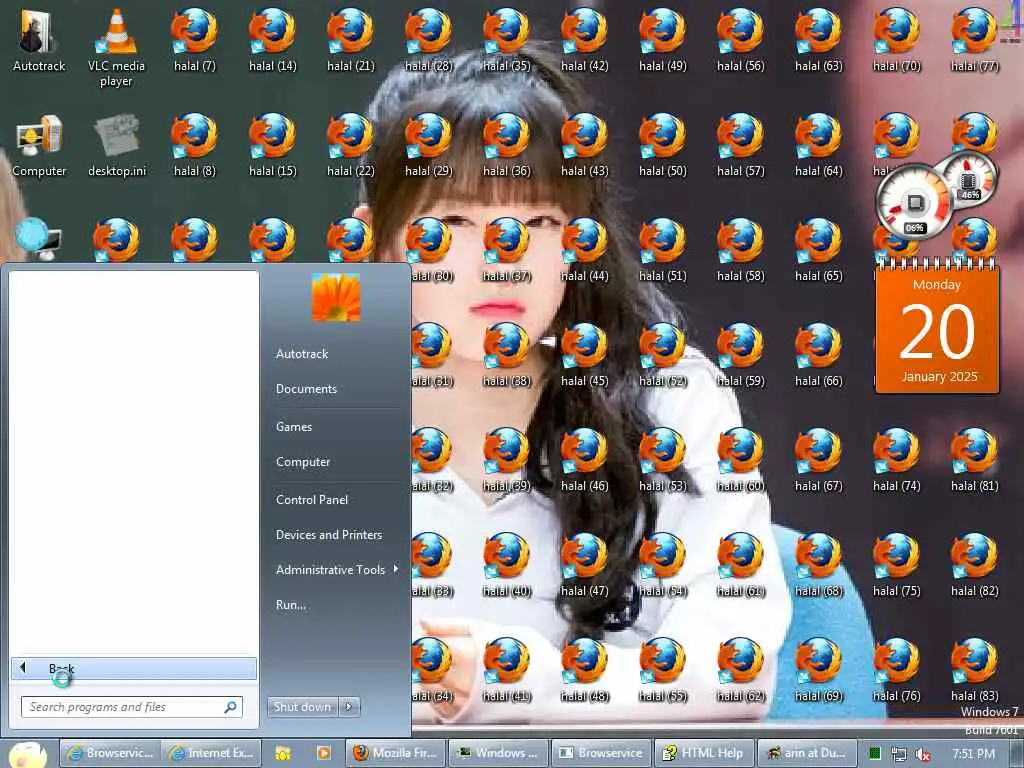Switch to the Browservice taskbar window

(x=601, y=754)
